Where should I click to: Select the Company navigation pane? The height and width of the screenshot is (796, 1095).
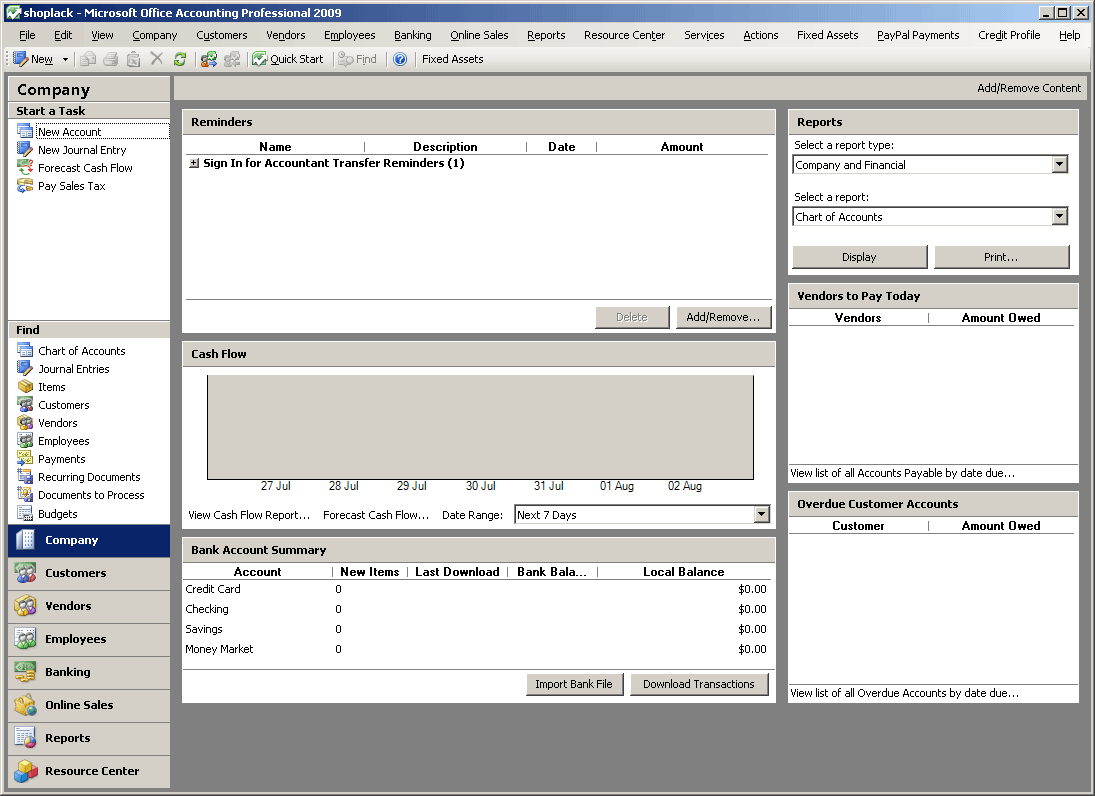tap(89, 540)
